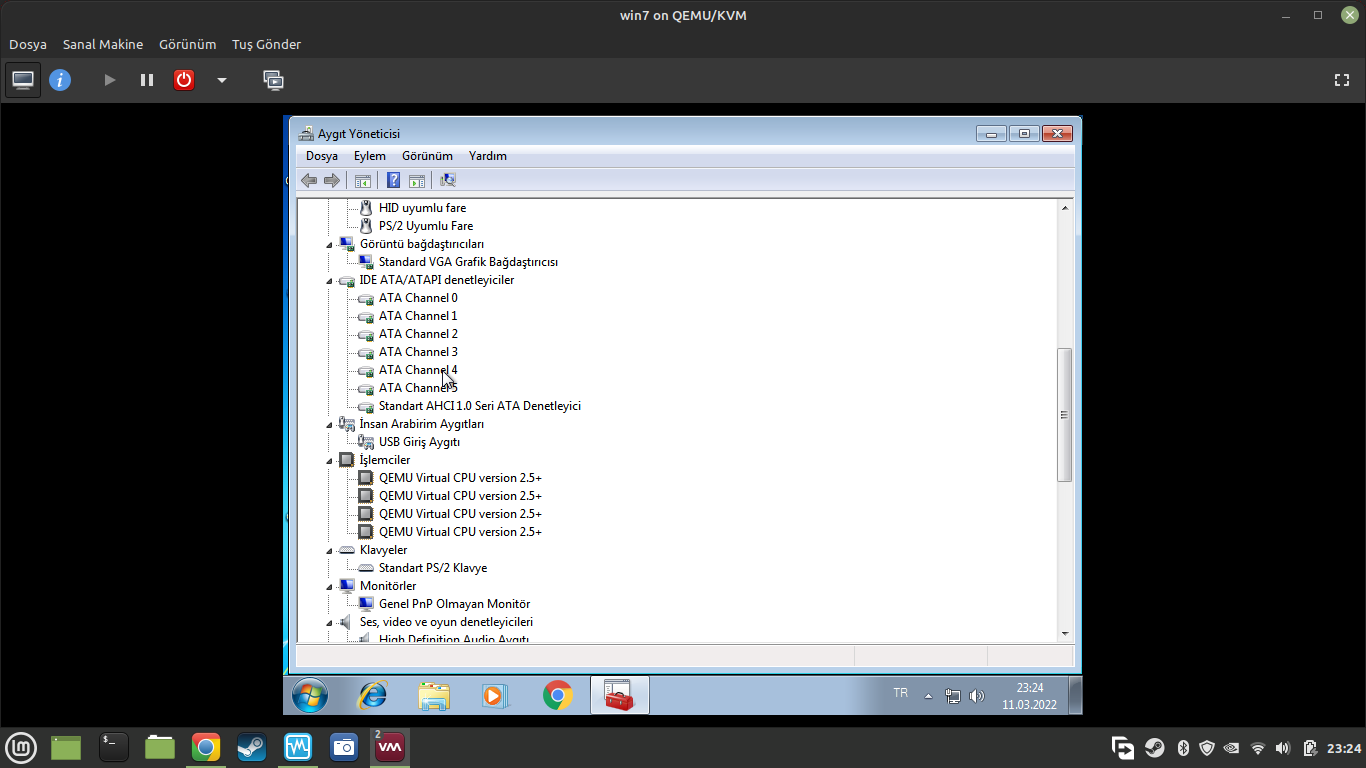
Task: Click the greyed-out run VM play button
Action: click(x=110, y=80)
